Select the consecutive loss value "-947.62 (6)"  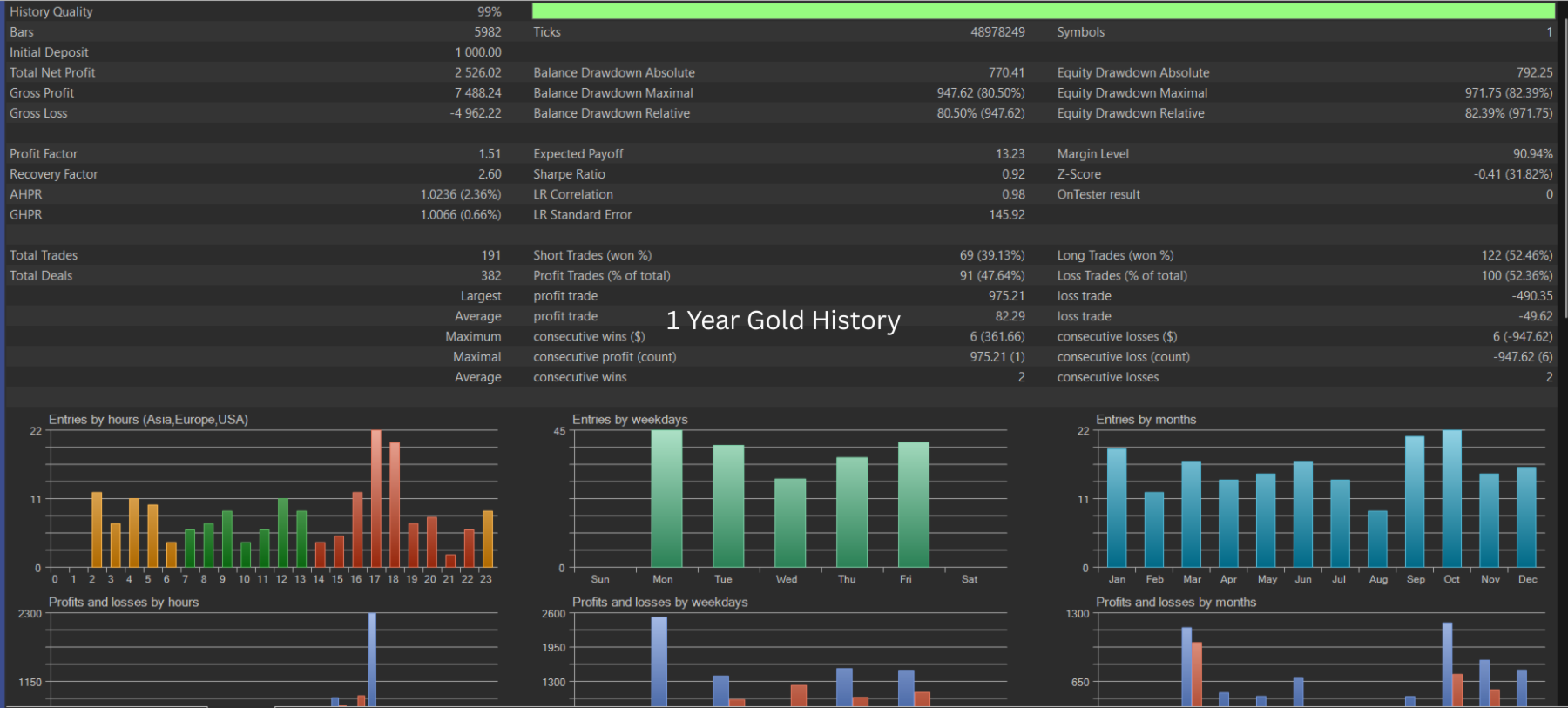[1523, 357]
